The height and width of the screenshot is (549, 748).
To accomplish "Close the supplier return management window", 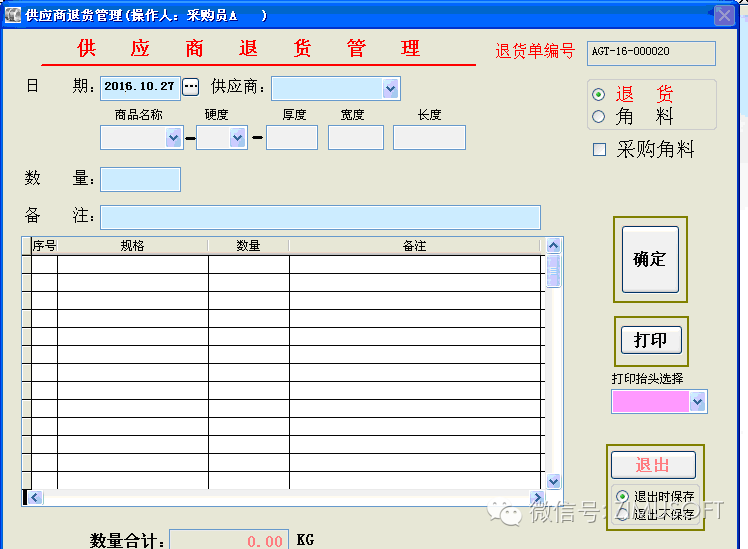I will point(724,15).
